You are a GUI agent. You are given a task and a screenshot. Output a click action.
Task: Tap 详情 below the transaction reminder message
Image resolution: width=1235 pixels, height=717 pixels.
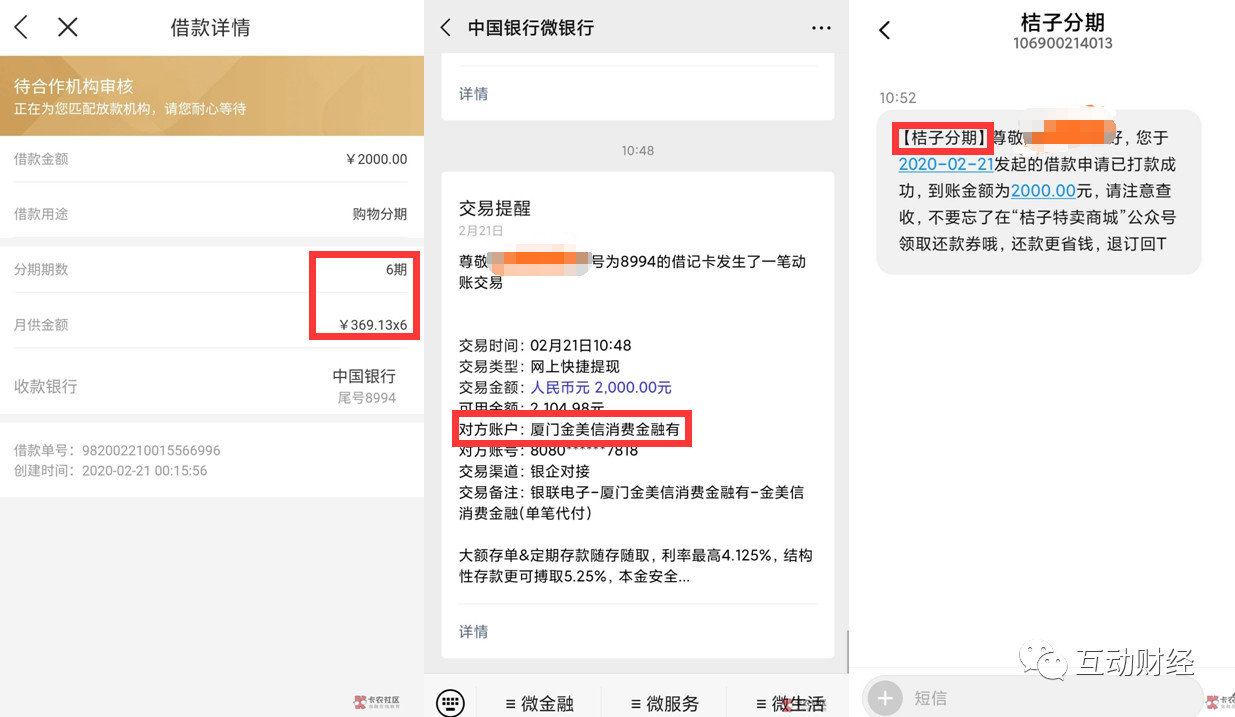pyautogui.click(x=473, y=633)
